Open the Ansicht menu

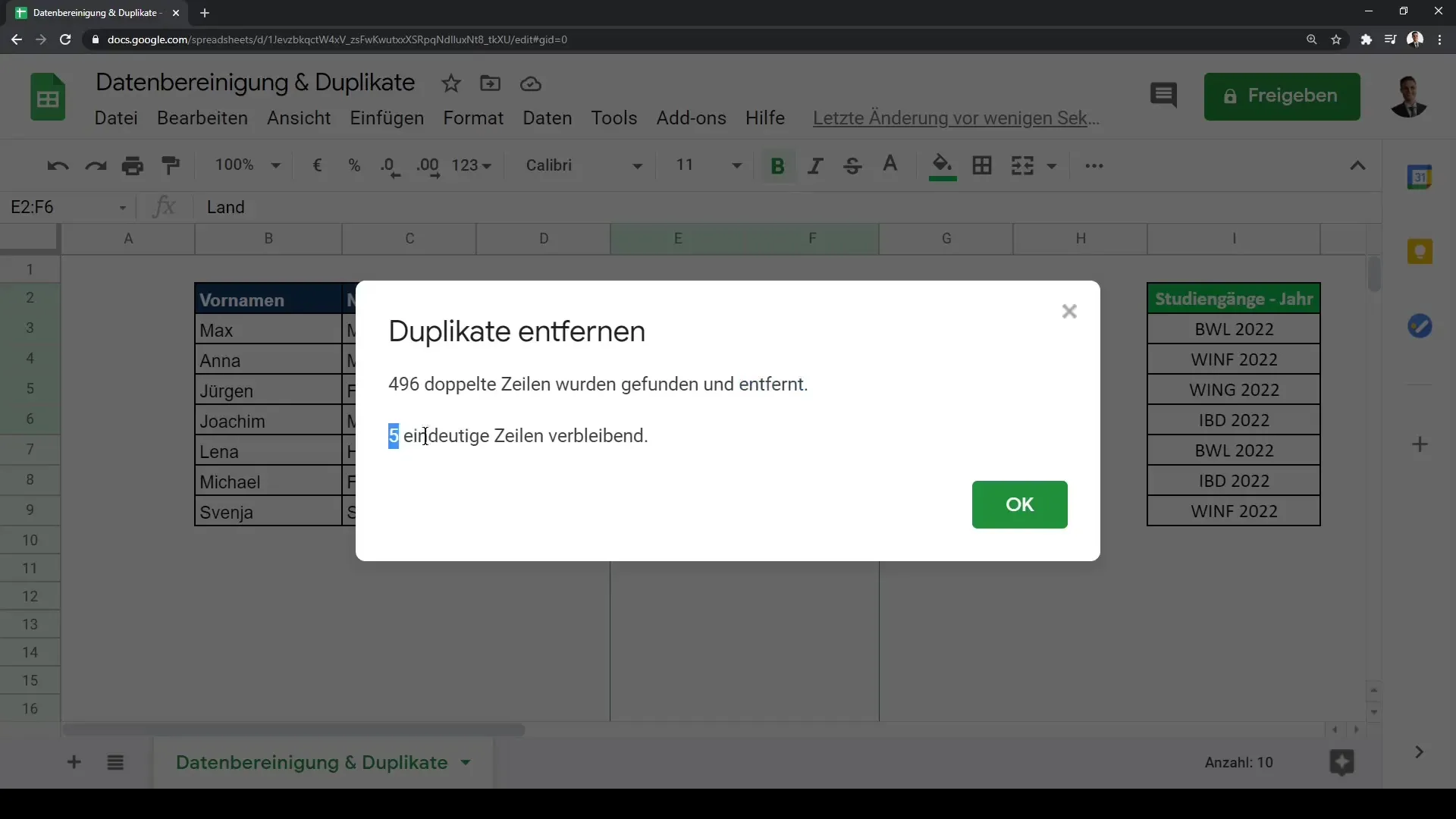click(299, 118)
